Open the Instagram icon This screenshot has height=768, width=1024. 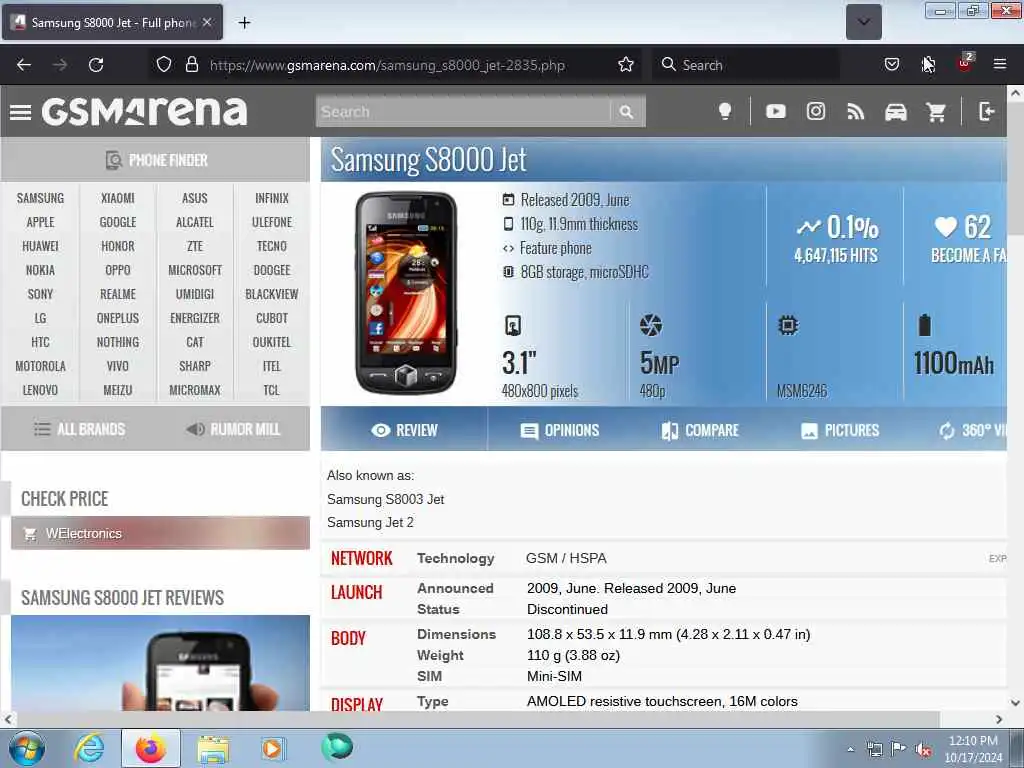coord(816,112)
